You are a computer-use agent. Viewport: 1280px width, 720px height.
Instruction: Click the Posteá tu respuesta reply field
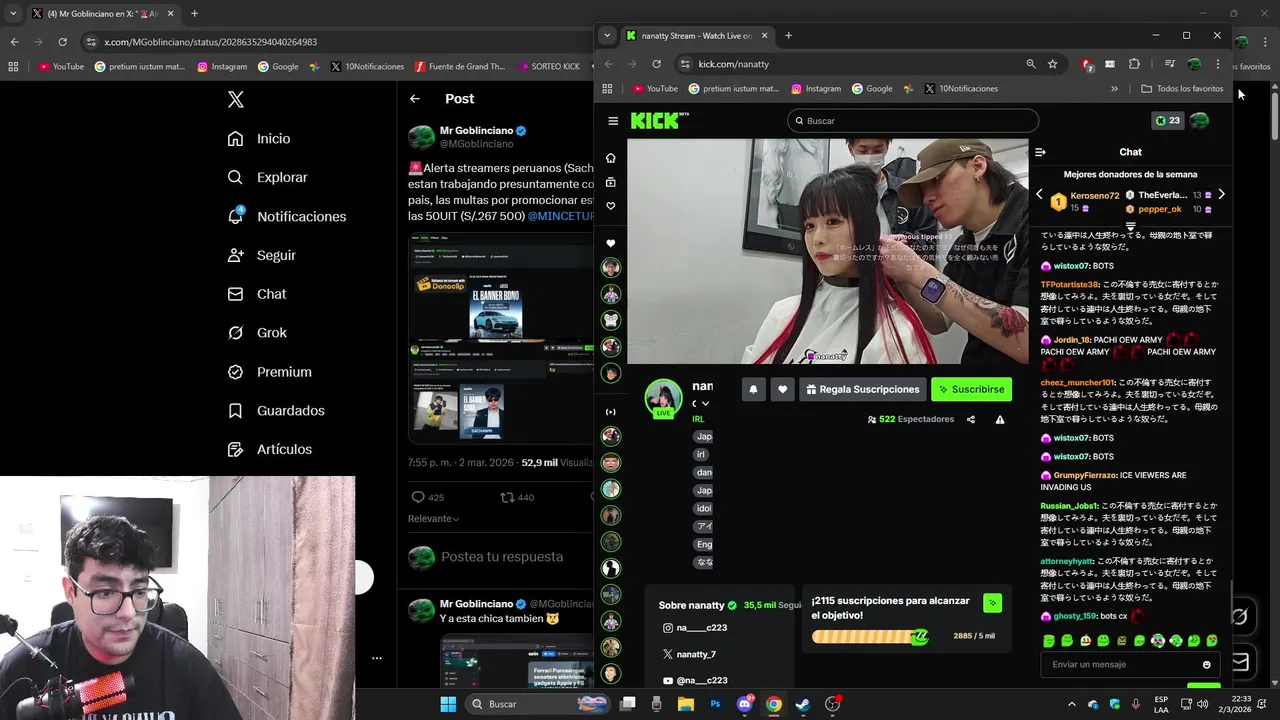[x=502, y=557]
